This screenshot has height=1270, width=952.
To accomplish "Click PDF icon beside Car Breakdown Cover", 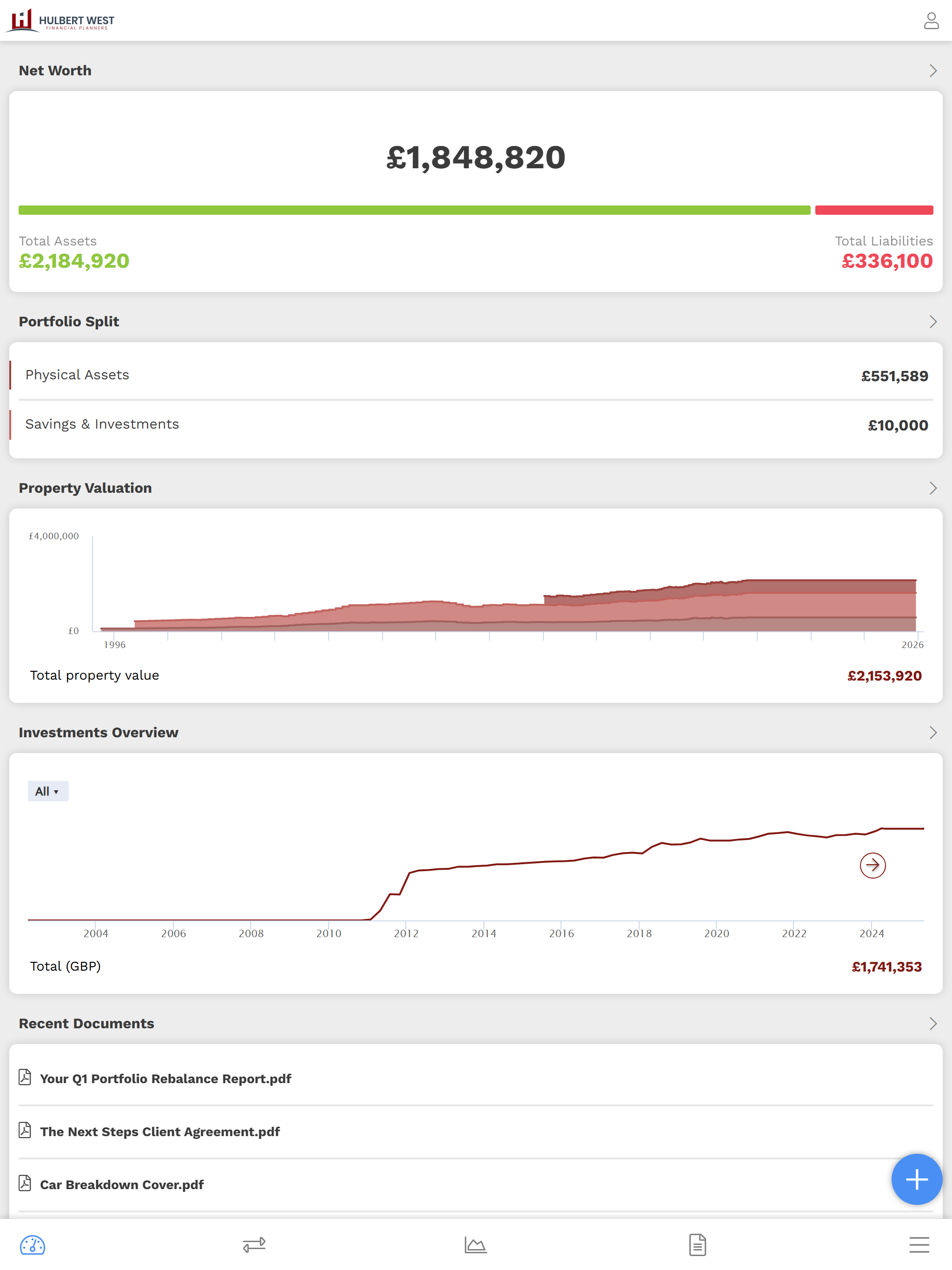I will pyautogui.click(x=25, y=1183).
